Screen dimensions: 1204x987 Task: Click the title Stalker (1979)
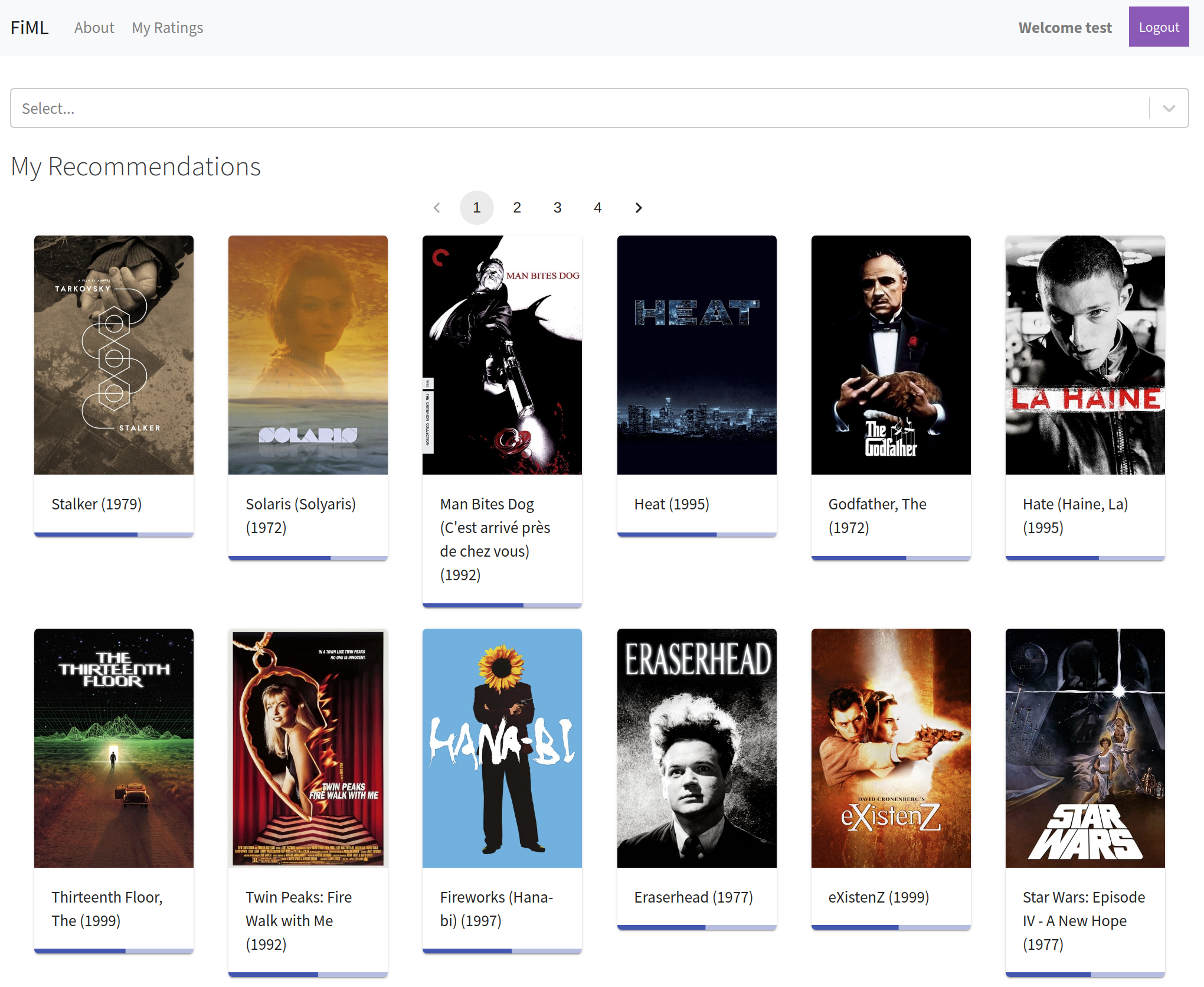(97, 504)
